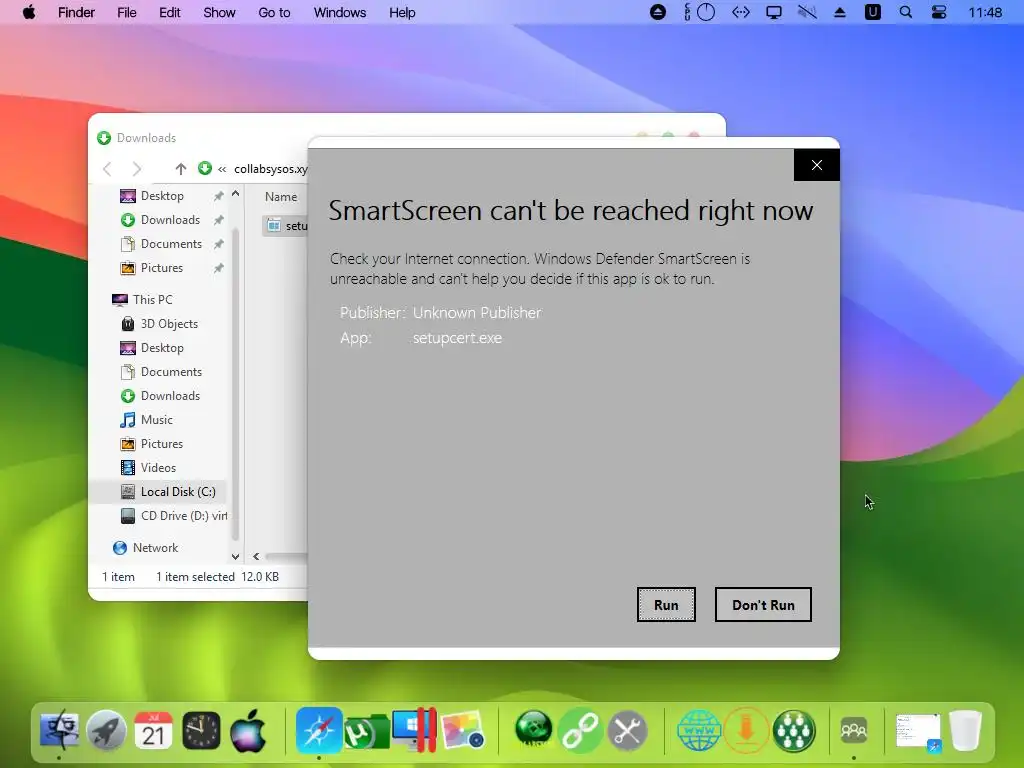Launch Safari from the dock

tap(319, 730)
